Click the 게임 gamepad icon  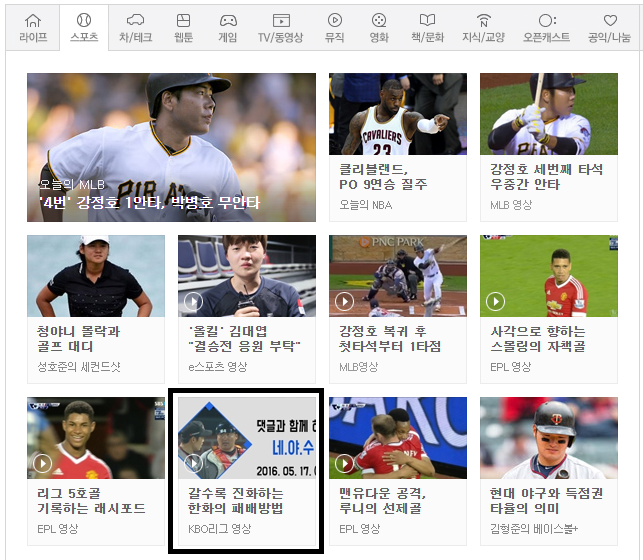(228, 20)
